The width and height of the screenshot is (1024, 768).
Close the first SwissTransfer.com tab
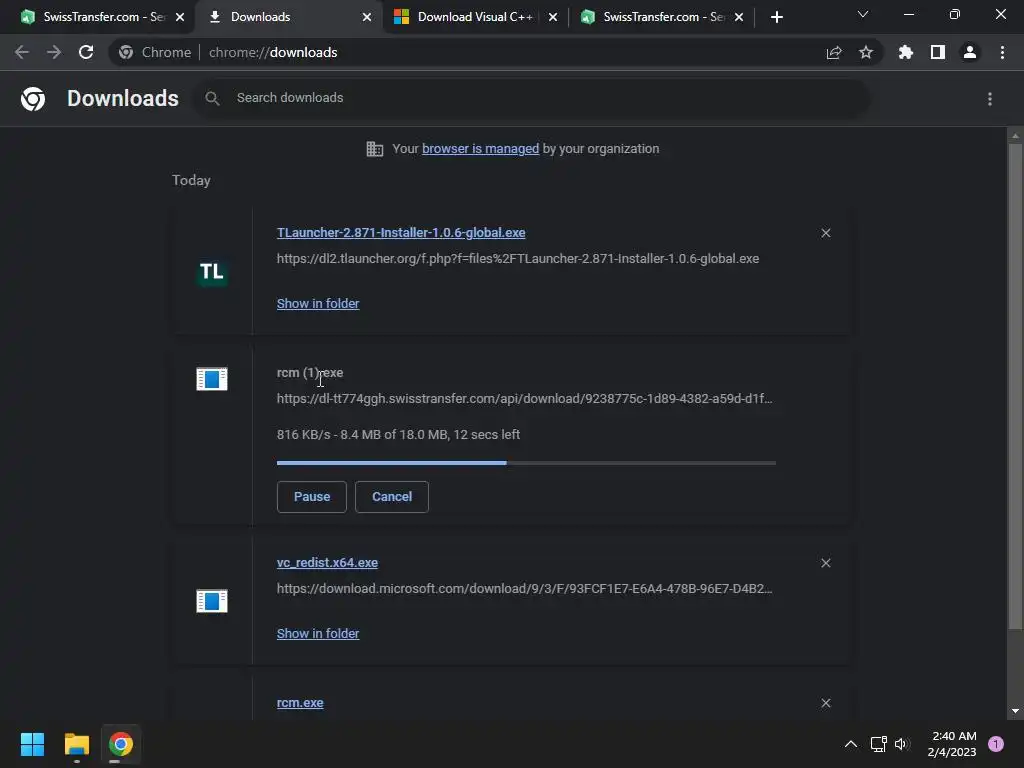point(180,17)
